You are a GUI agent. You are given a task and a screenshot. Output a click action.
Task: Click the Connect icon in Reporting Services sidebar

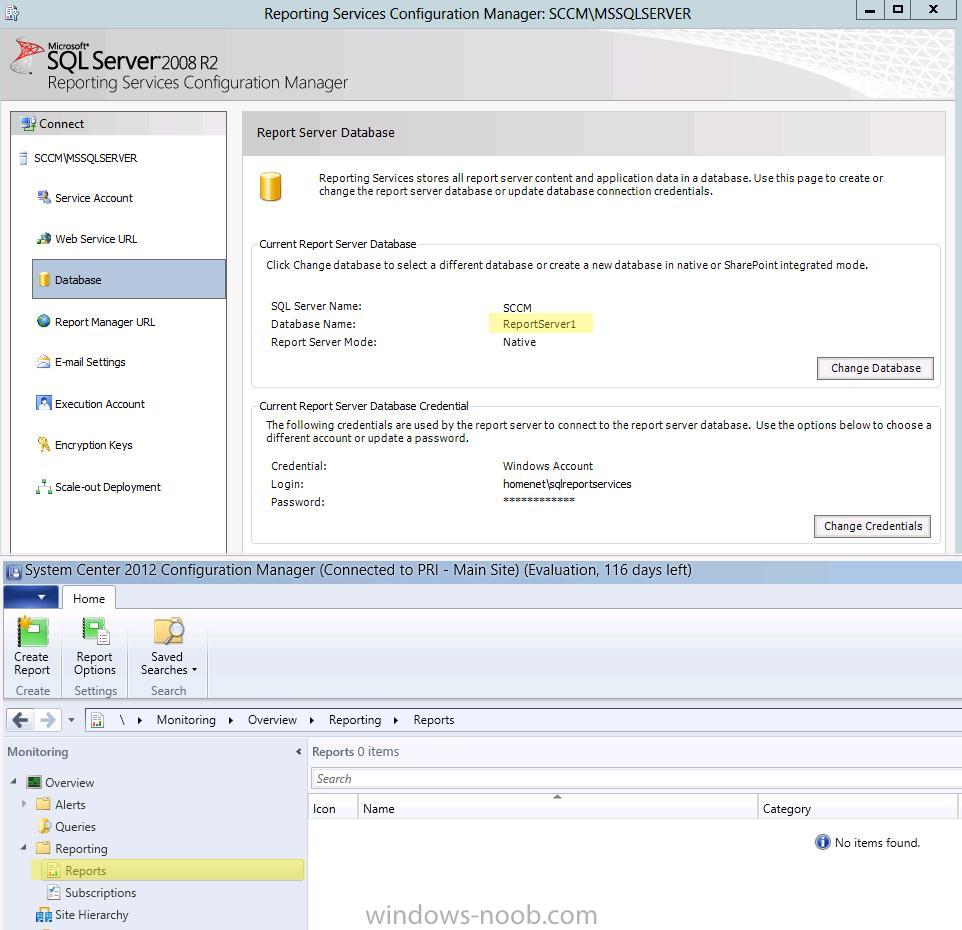(x=28, y=123)
